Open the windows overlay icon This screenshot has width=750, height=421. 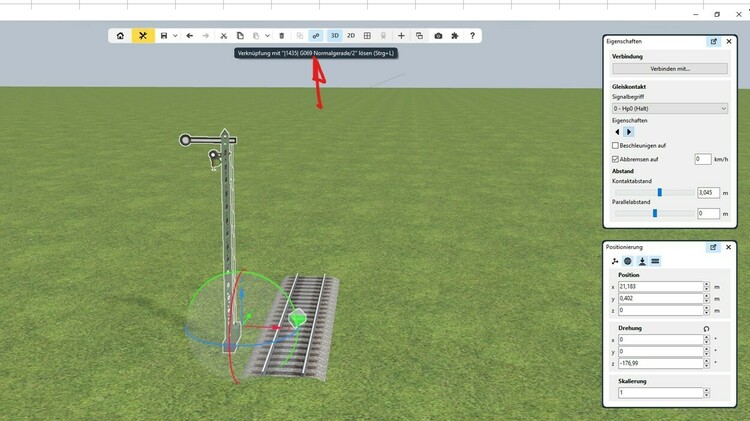419,36
